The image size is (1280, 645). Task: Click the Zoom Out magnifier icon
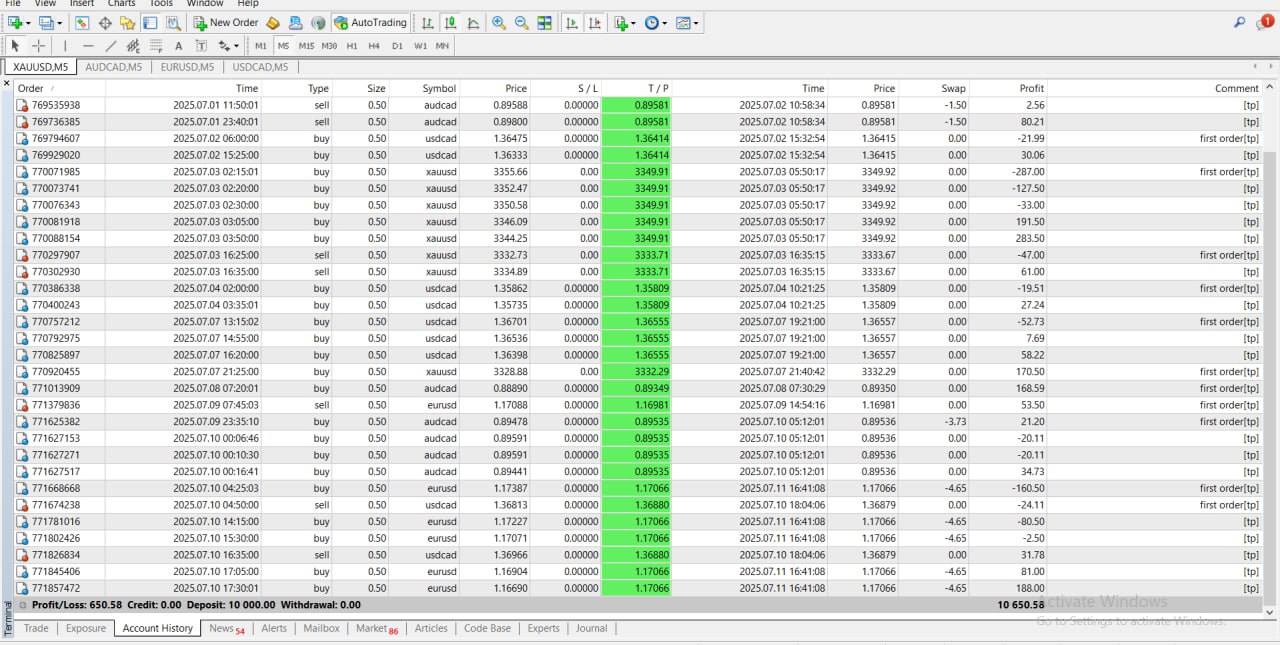click(x=521, y=22)
